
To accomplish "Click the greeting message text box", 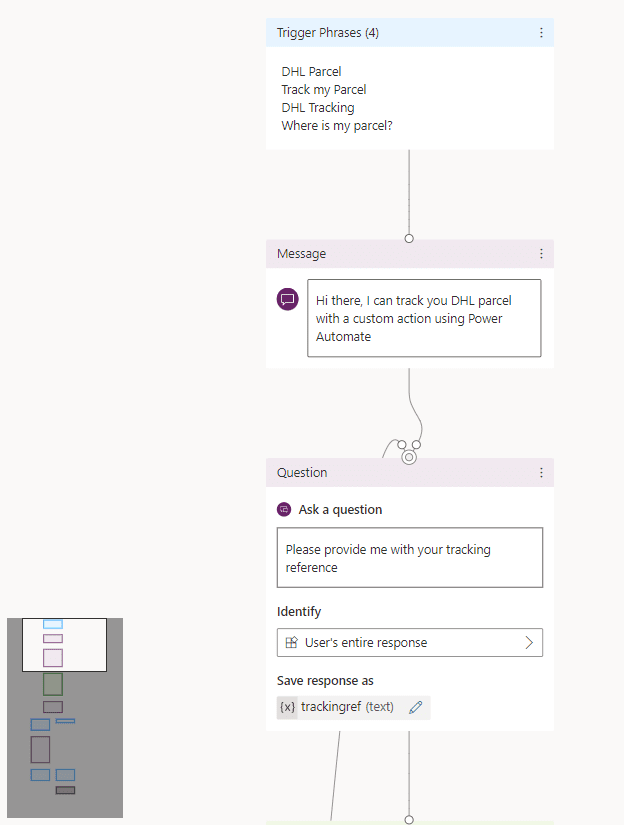I will coord(424,318).
